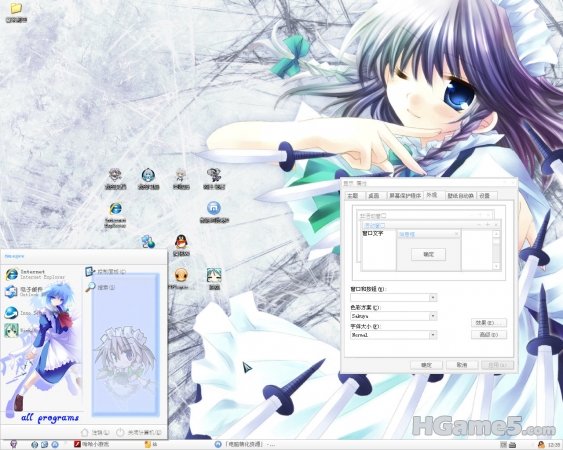Switch to the Screen Saver tab

[x=405, y=195]
